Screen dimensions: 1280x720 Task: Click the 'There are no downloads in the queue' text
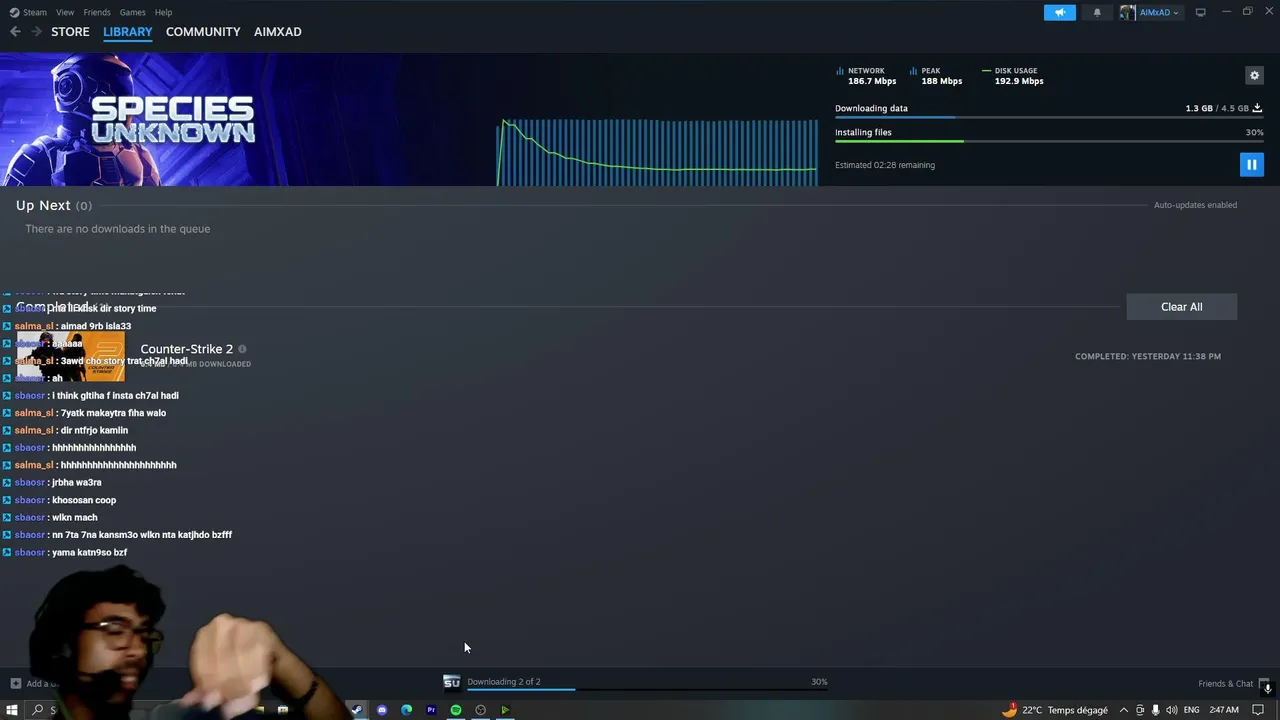coord(118,229)
